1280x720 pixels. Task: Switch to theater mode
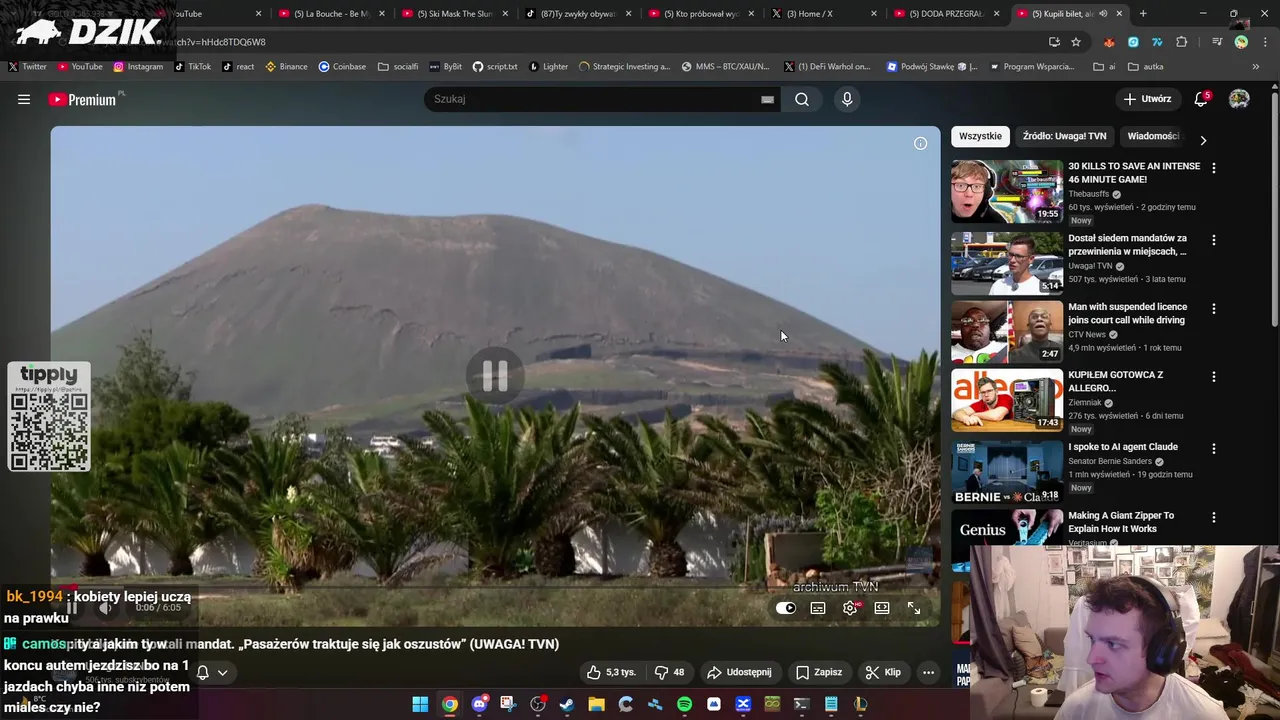coord(882,608)
